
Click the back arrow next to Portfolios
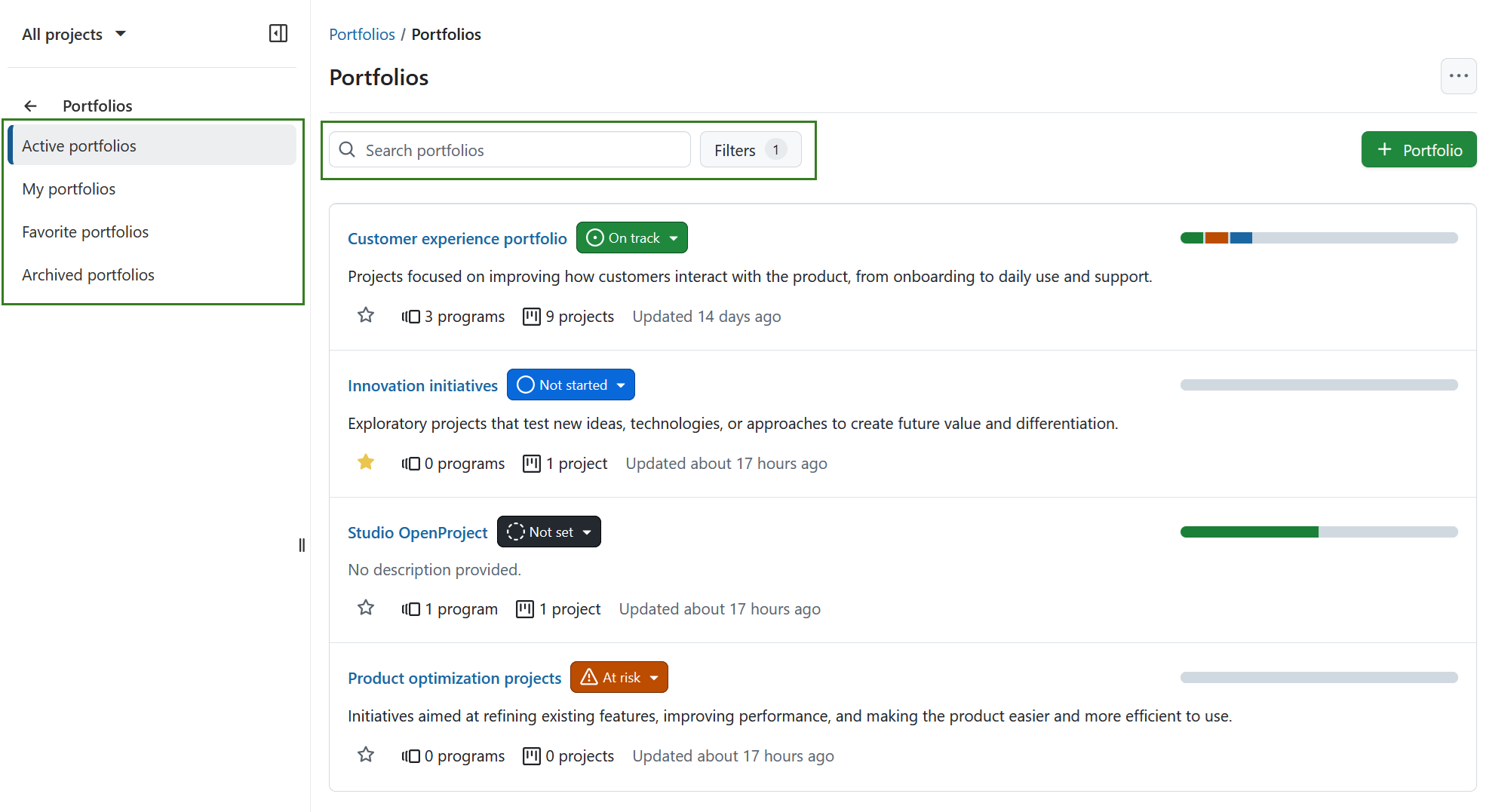tap(30, 106)
